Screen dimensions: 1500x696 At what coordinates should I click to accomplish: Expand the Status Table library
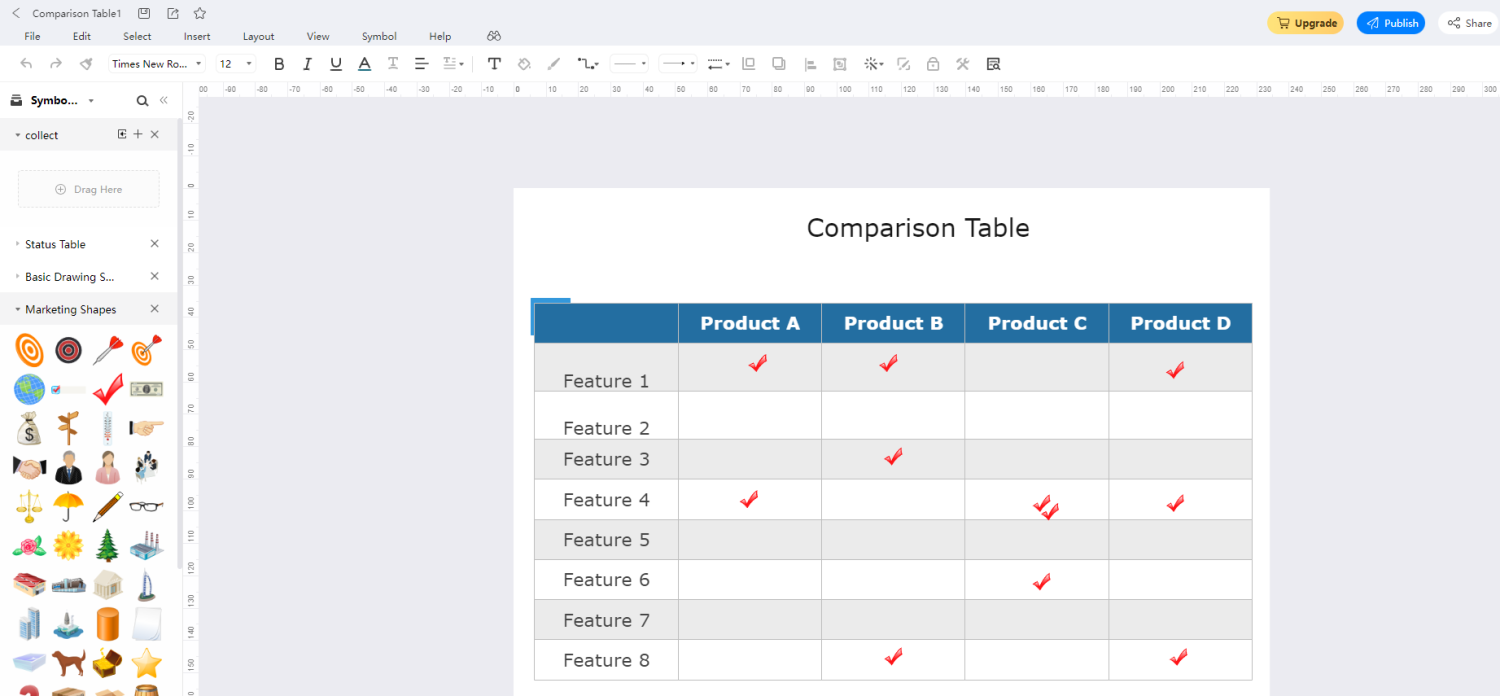click(x=55, y=244)
